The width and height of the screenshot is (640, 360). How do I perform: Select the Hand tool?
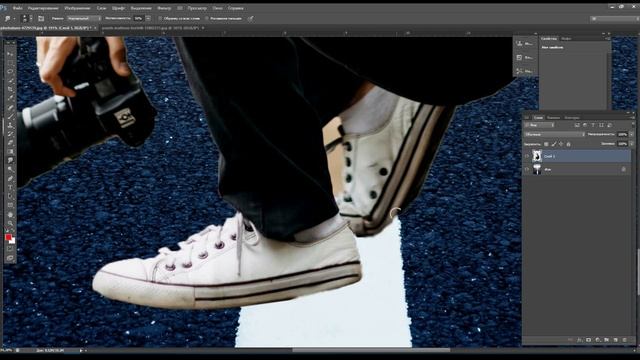(10, 214)
